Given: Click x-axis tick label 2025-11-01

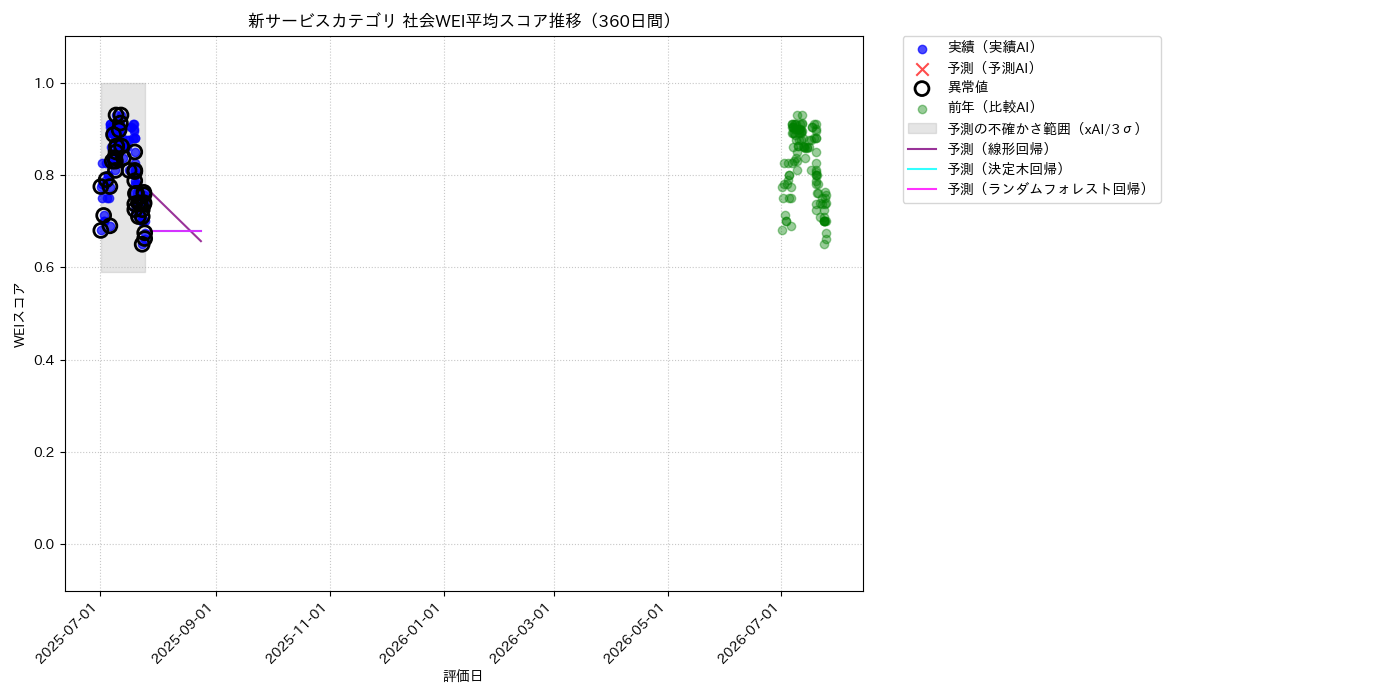Looking at the screenshot, I should pyautogui.click(x=299, y=632).
